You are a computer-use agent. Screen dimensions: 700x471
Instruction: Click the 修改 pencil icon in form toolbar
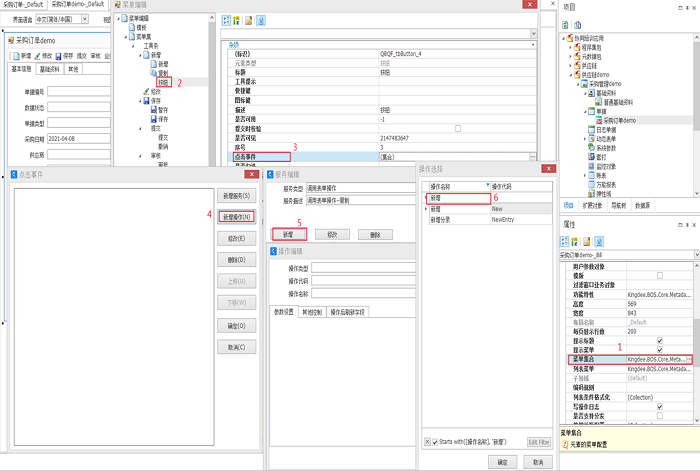click(39, 55)
